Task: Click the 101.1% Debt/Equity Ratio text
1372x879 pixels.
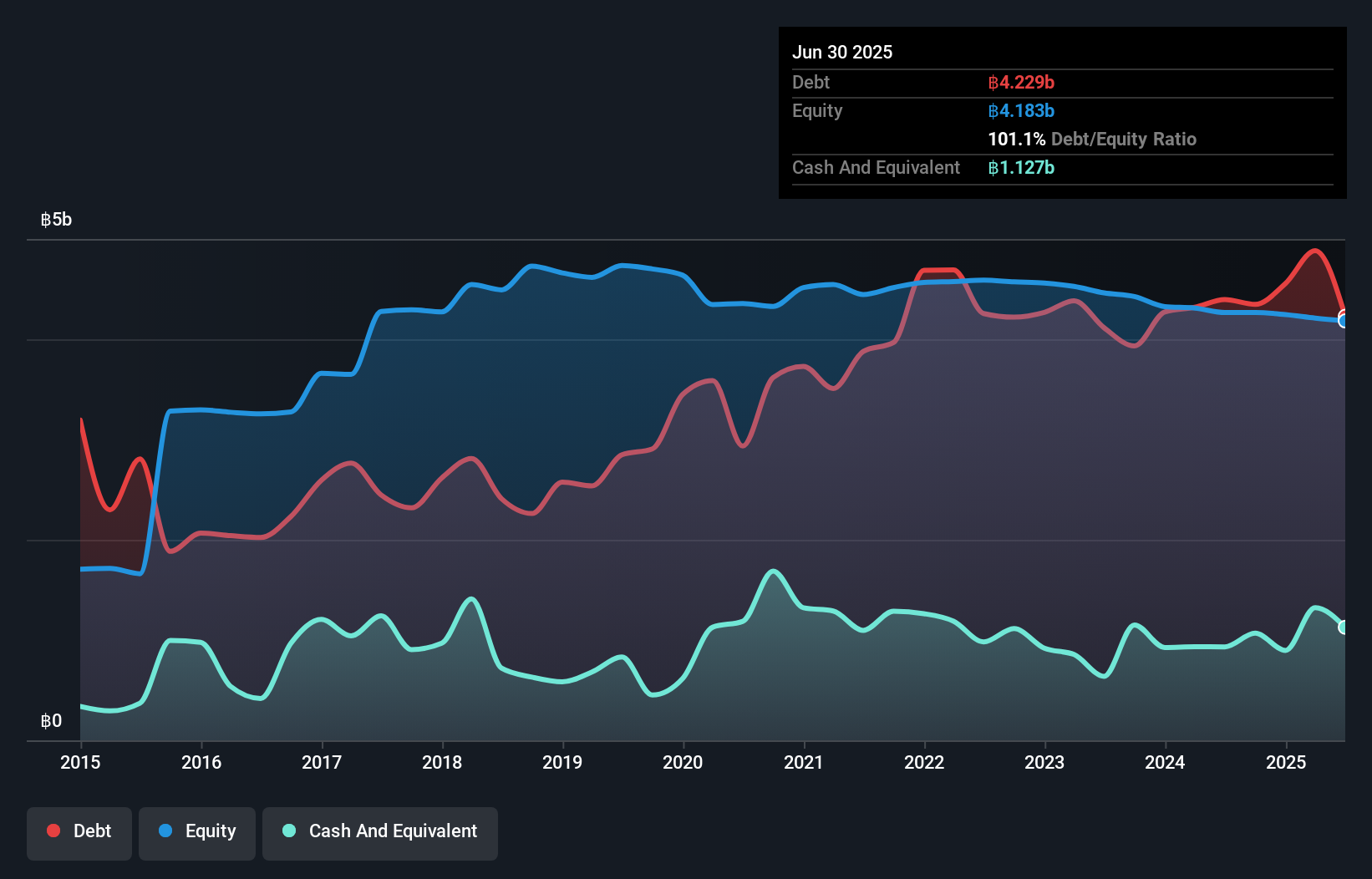Action: (1092, 140)
